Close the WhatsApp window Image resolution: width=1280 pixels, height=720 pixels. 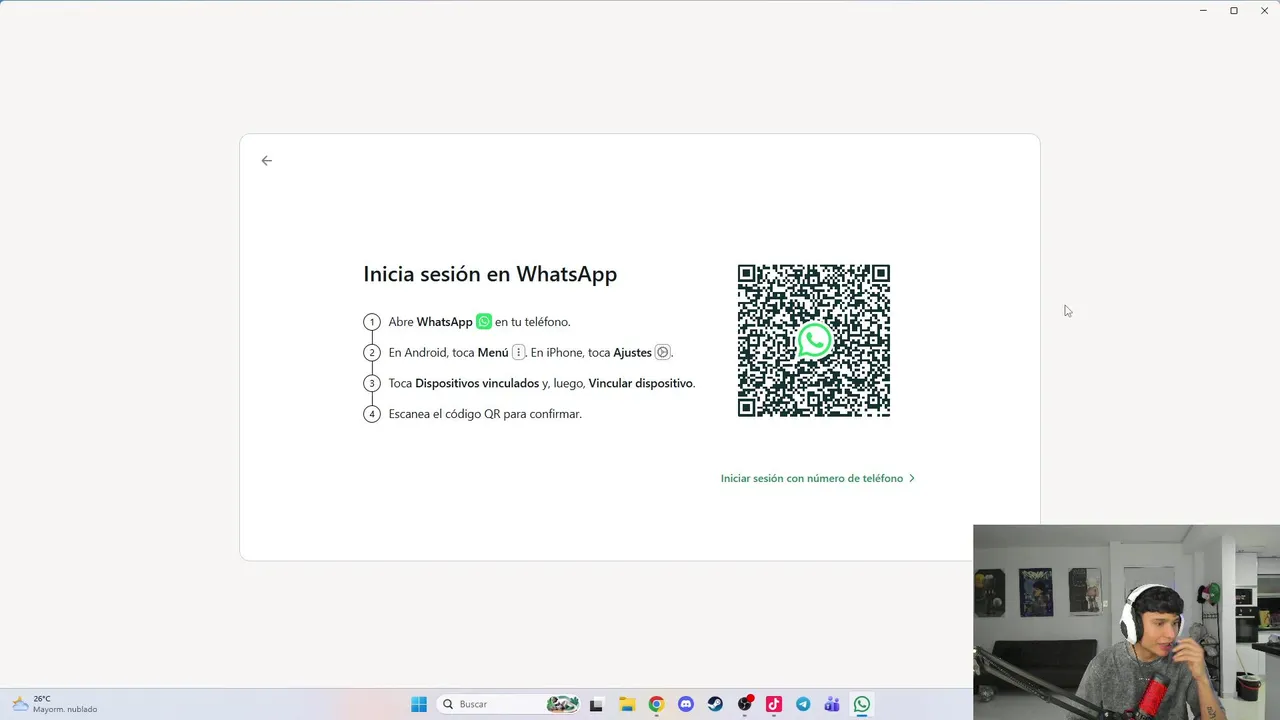pos(1264,10)
